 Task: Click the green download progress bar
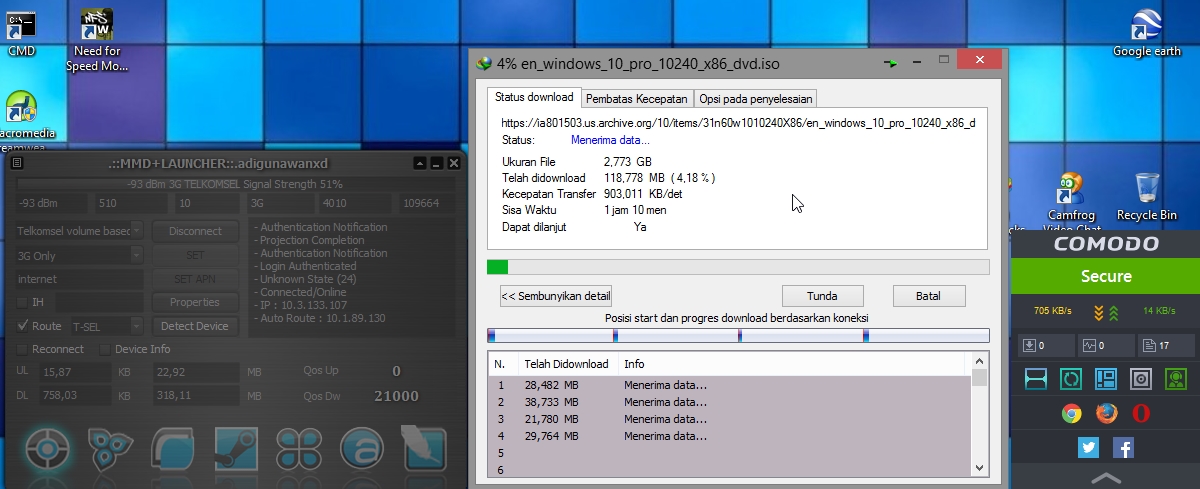(x=738, y=267)
